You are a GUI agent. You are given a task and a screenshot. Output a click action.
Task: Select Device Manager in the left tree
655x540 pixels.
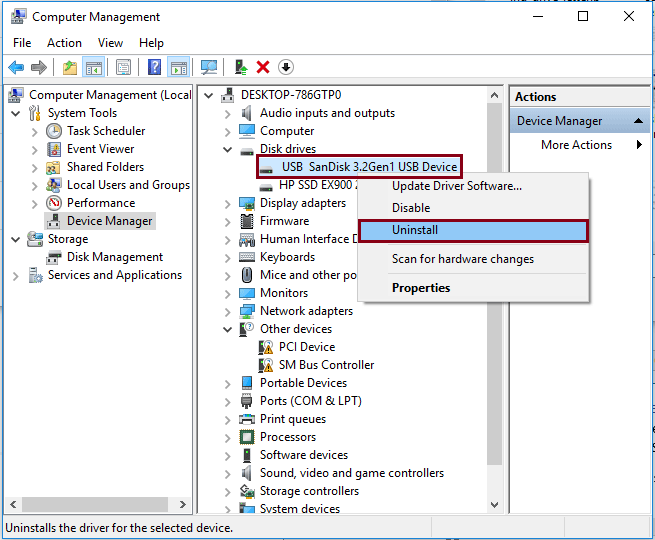coord(109,221)
